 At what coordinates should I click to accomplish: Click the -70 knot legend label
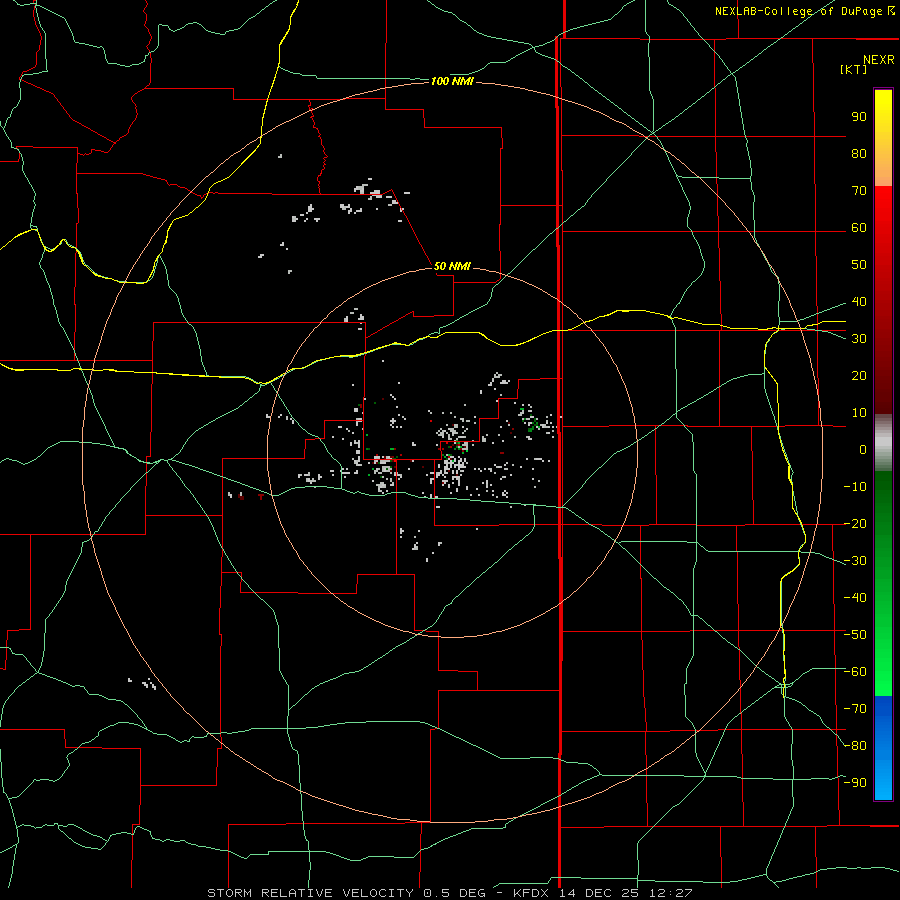(855, 708)
